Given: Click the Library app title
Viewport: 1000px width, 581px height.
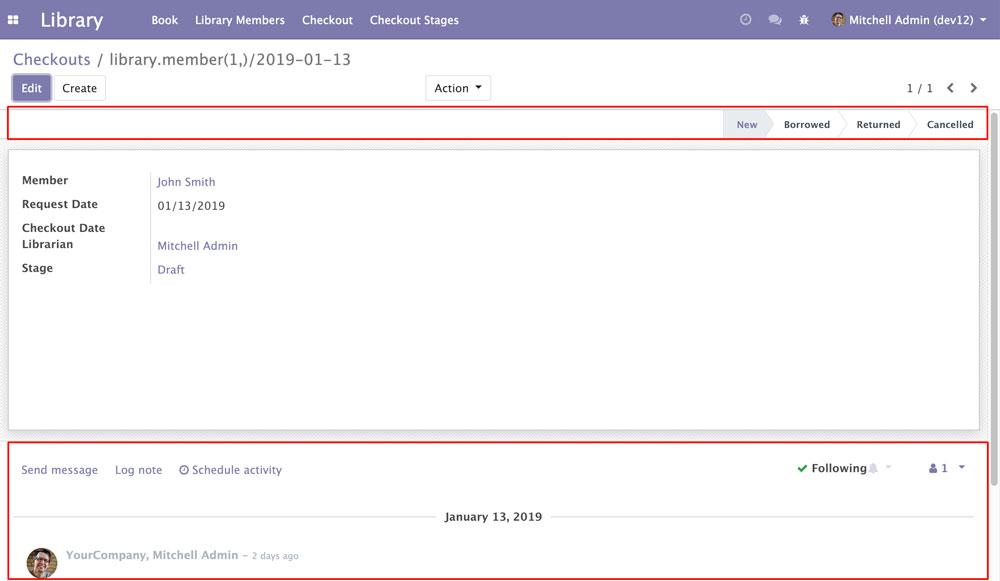Looking at the screenshot, I should (71, 20).
